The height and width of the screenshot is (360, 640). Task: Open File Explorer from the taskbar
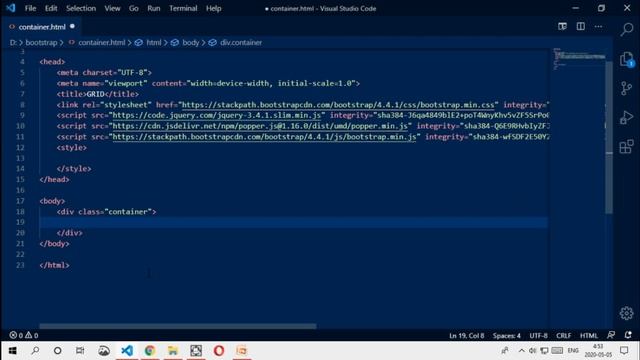coord(173,351)
